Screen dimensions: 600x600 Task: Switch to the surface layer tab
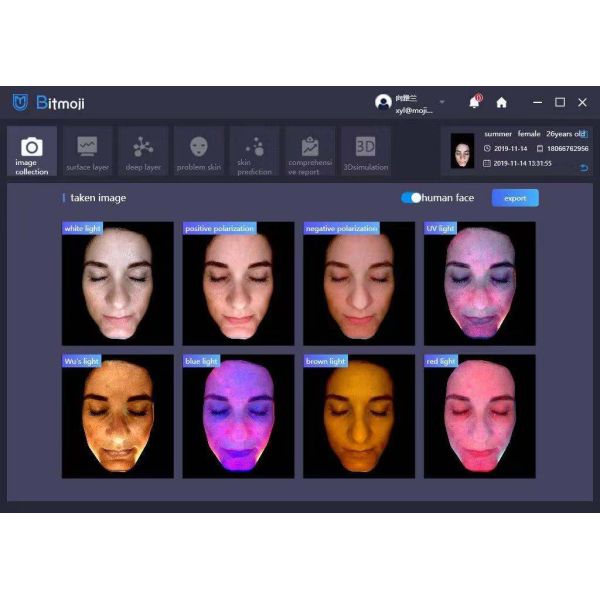pos(88,152)
